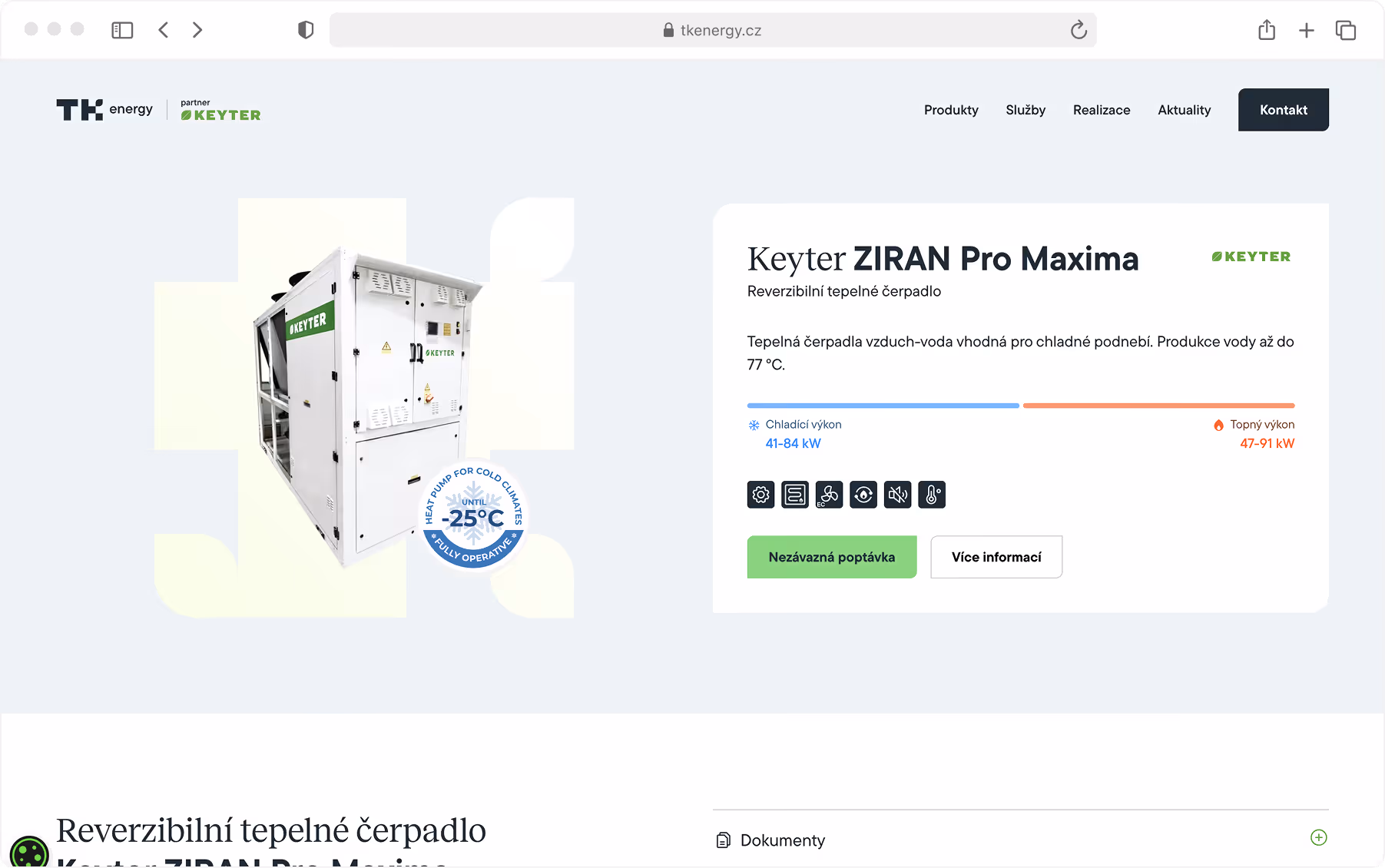The height and width of the screenshot is (868, 1385).
Task: Open the Aktuality menu item
Action: click(1184, 110)
